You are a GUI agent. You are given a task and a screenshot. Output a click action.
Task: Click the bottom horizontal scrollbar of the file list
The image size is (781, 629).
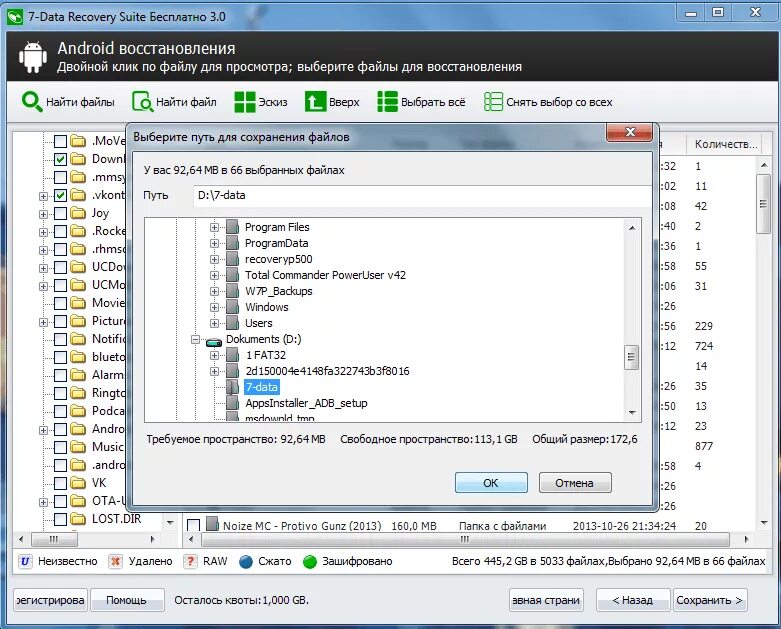point(465,539)
